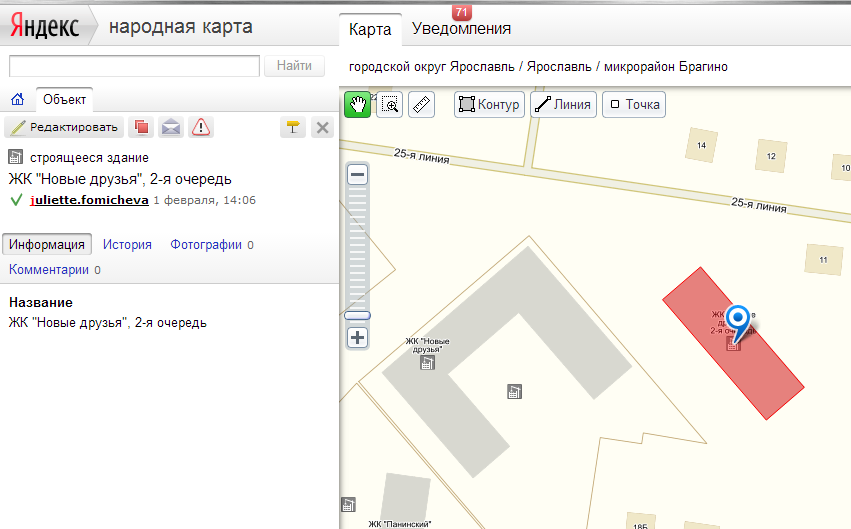This screenshot has width=851, height=529.
Task: Click the green checkmark approval icon
Action: coord(16,200)
